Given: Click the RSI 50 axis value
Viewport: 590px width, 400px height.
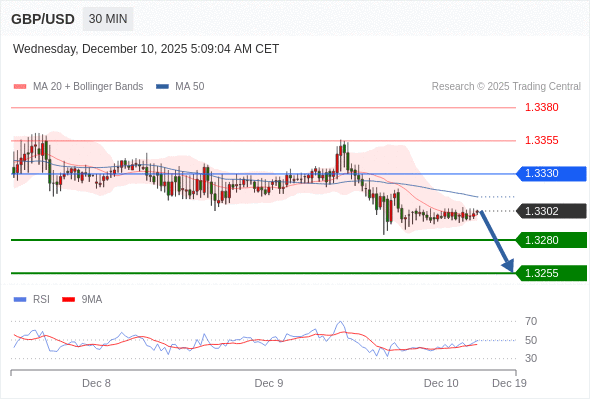Looking at the screenshot, I should coord(531,340).
